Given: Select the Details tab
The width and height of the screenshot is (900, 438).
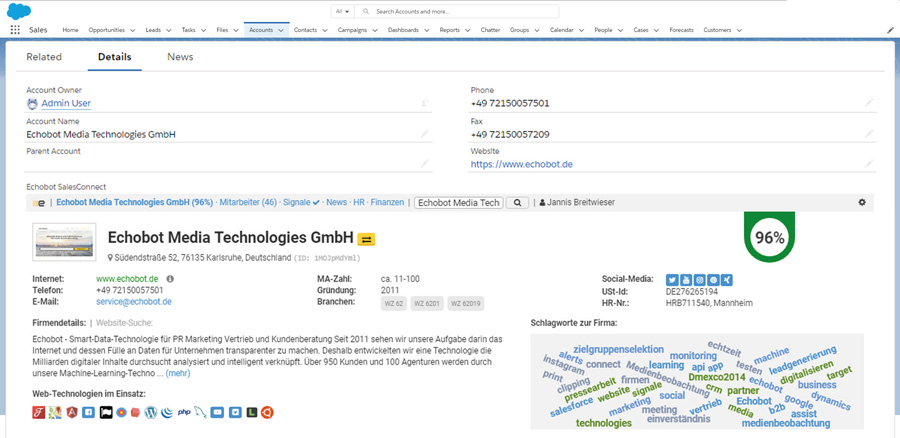Looking at the screenshot, I should click(x=115, y=57).
